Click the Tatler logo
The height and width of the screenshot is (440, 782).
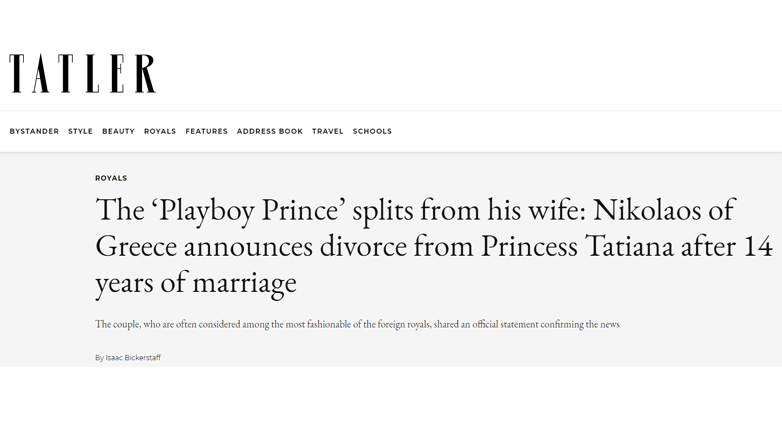click(x=83, y=74)
